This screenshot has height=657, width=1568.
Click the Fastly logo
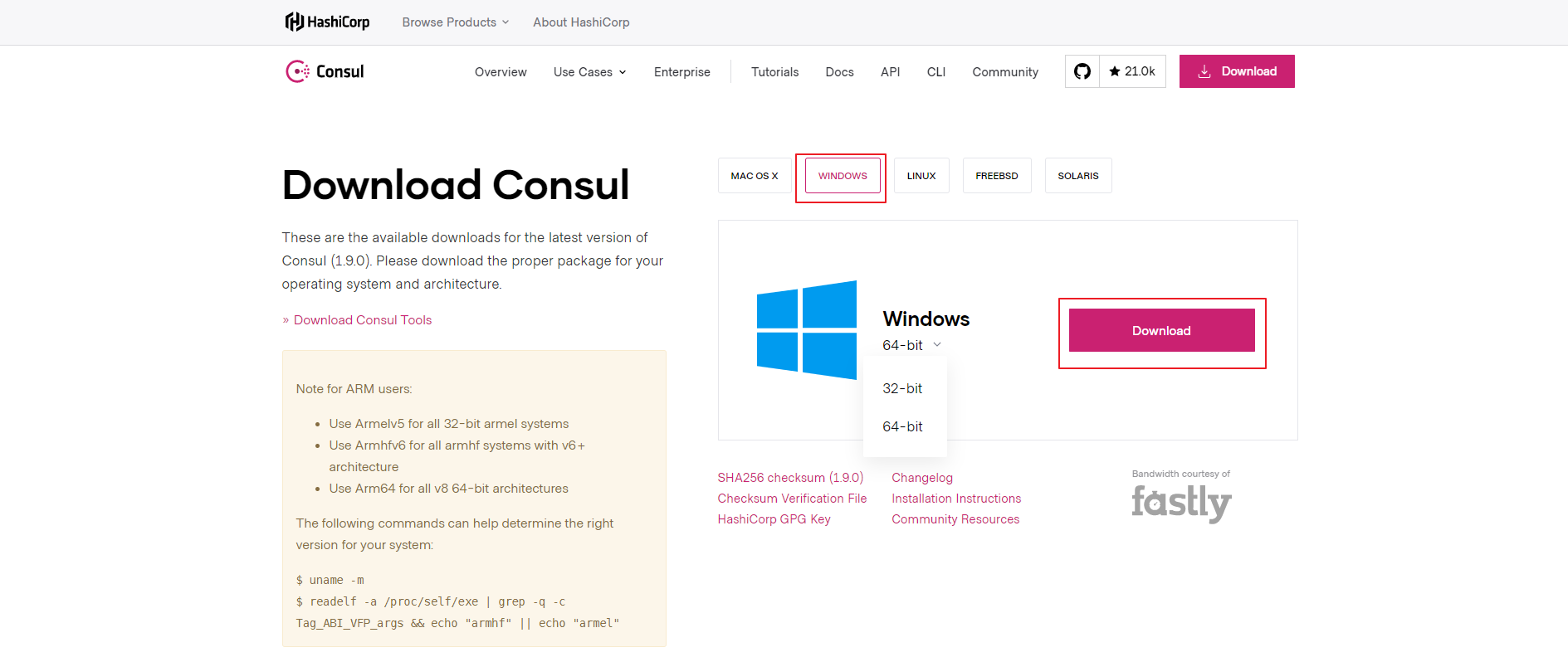(1181, 503)
